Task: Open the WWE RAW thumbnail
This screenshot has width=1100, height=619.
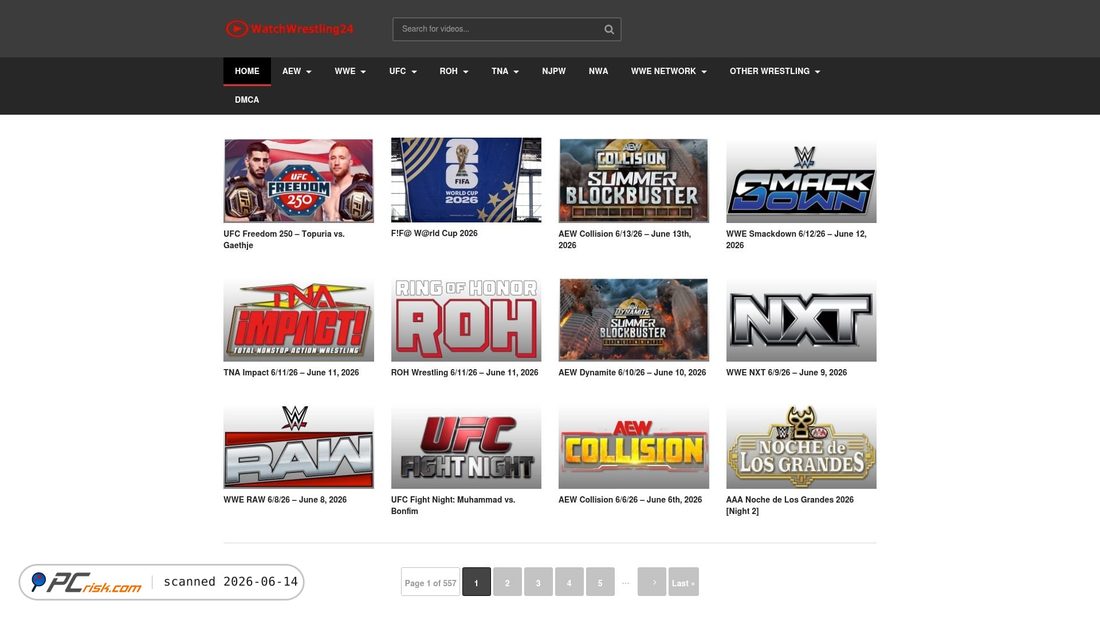Action: coord(299,446)
